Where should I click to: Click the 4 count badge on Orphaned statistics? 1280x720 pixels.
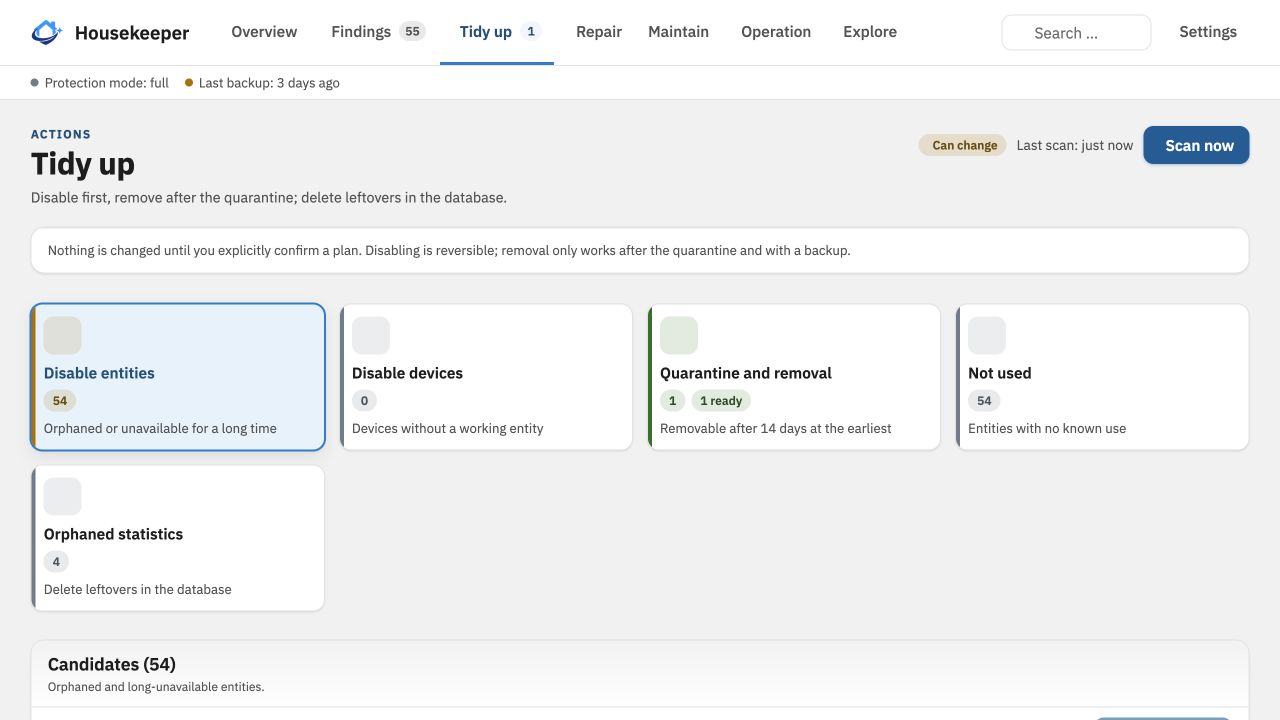point(56,562)
